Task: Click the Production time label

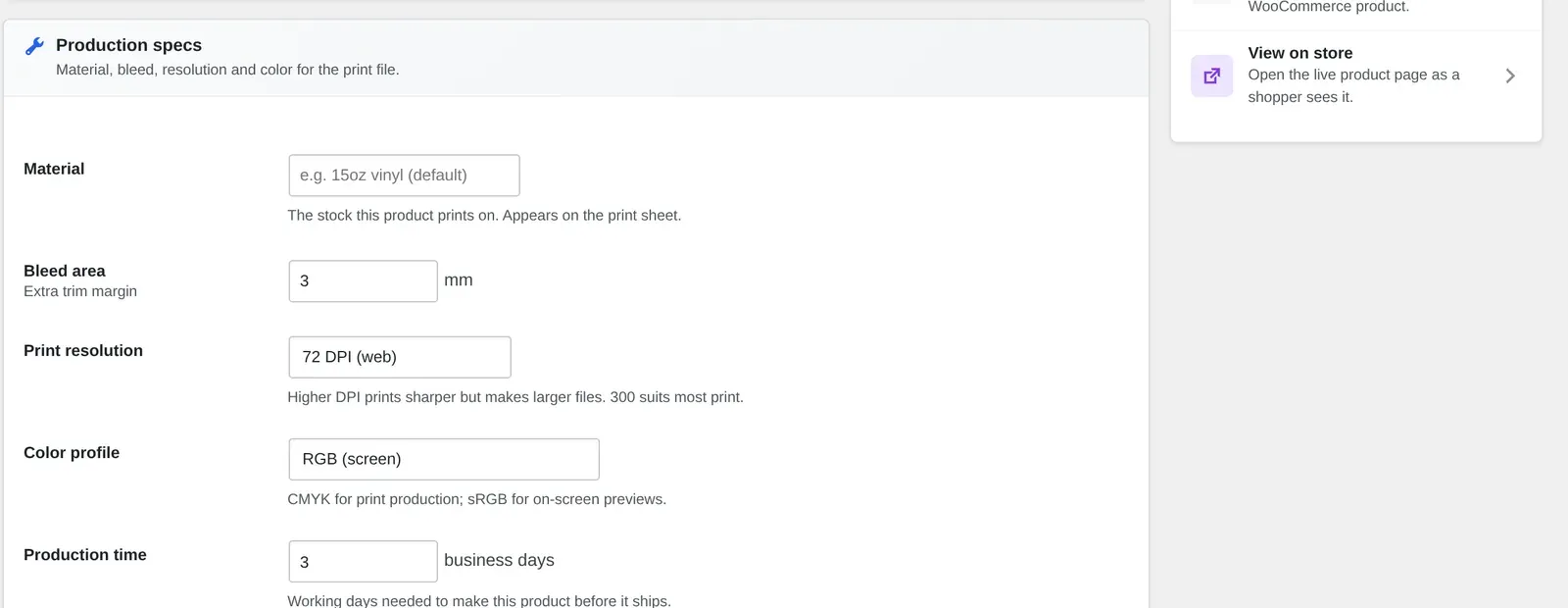Action: [85, 554]
